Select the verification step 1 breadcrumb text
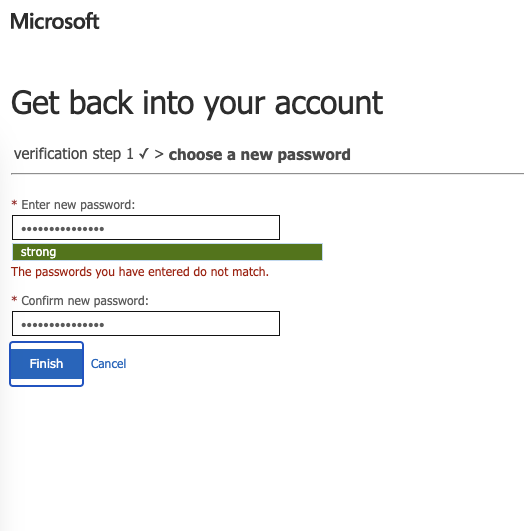Image resolution: width=524 pixels, height=531 pixels. [74, 154]
